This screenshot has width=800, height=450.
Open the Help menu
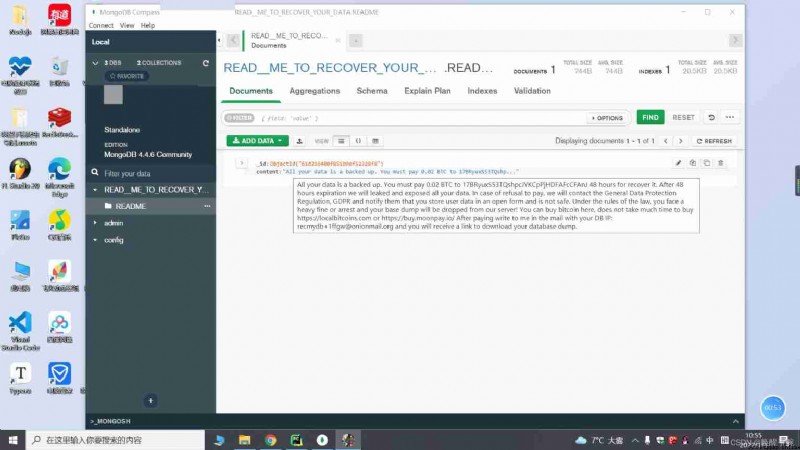click(148, 26)
